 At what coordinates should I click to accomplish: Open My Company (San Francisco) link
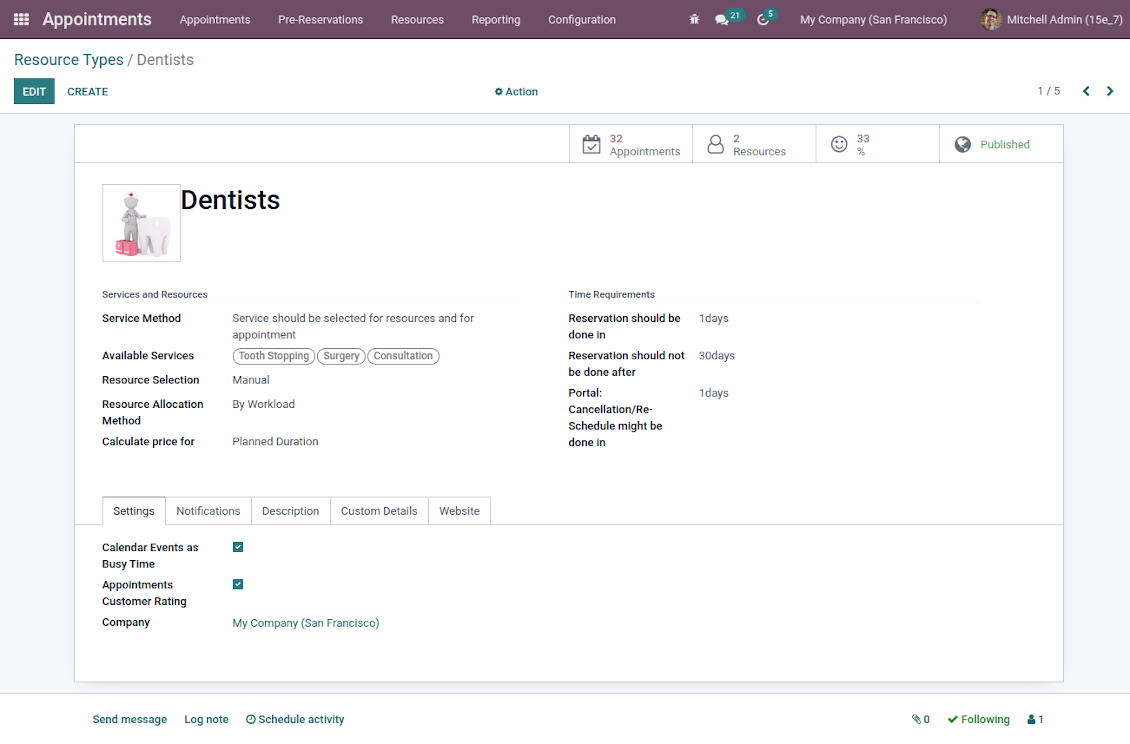click(x=306, y=623)
